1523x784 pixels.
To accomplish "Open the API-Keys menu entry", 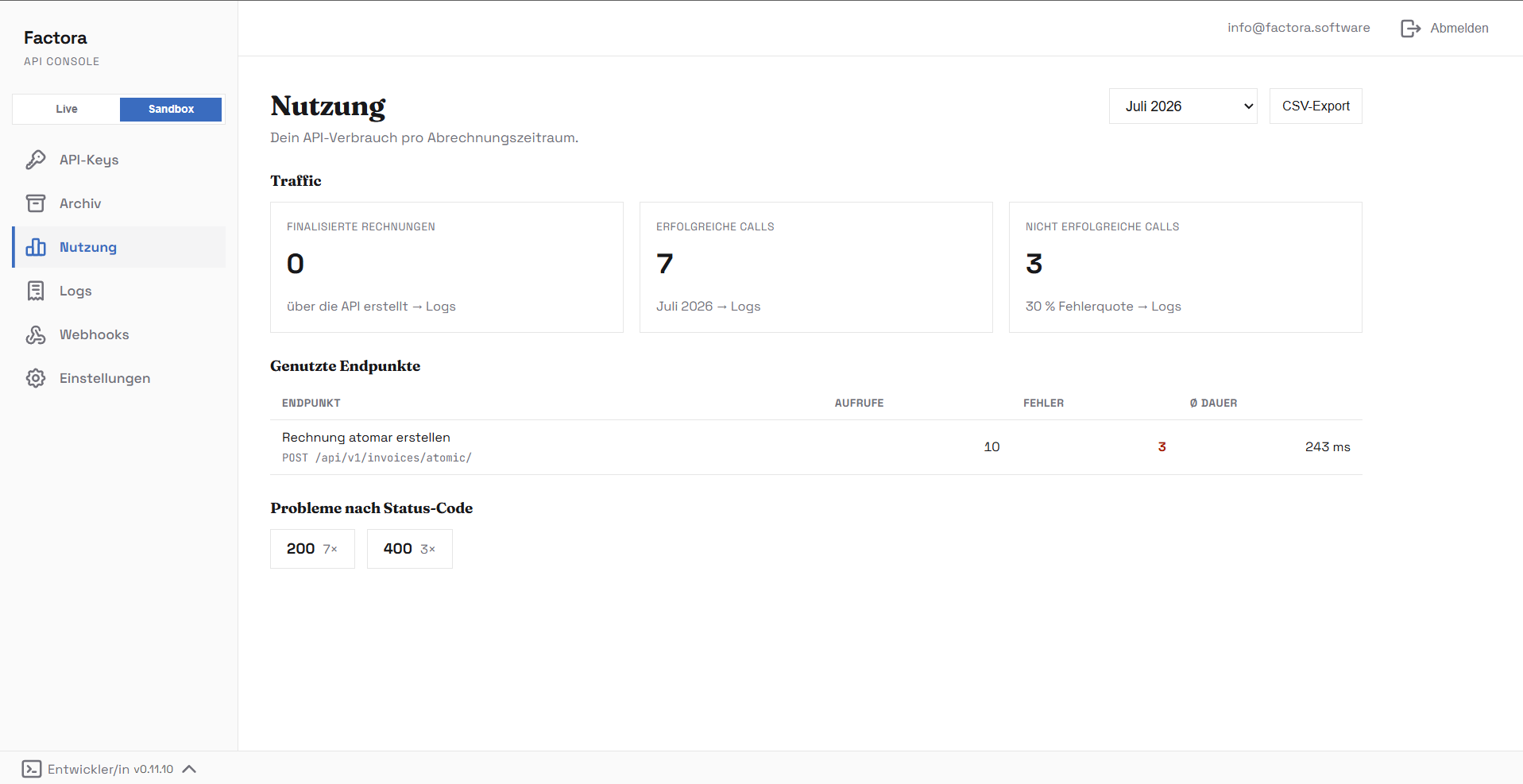I will [119, 160].
